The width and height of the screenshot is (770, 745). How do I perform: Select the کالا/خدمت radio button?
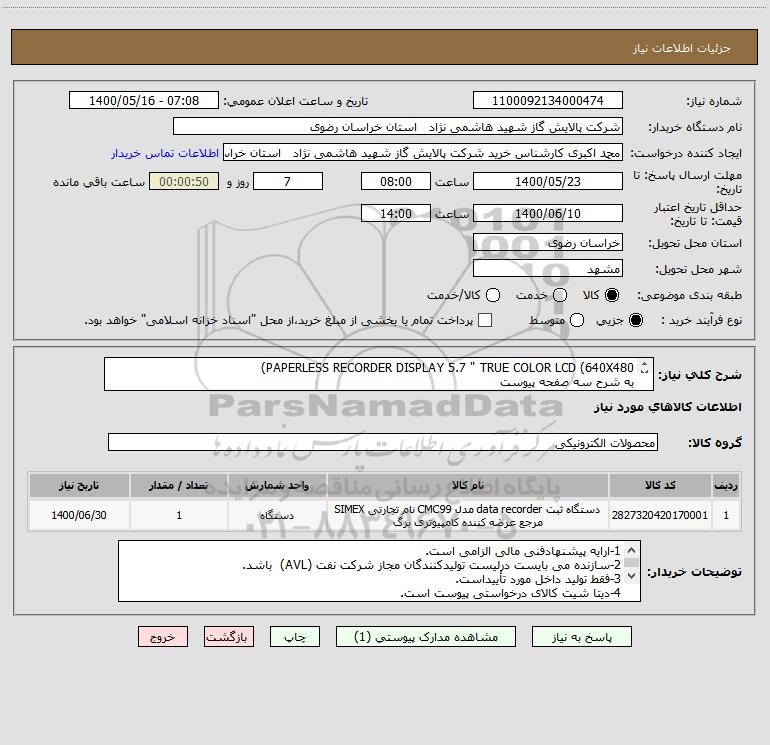tap(493, 295)
